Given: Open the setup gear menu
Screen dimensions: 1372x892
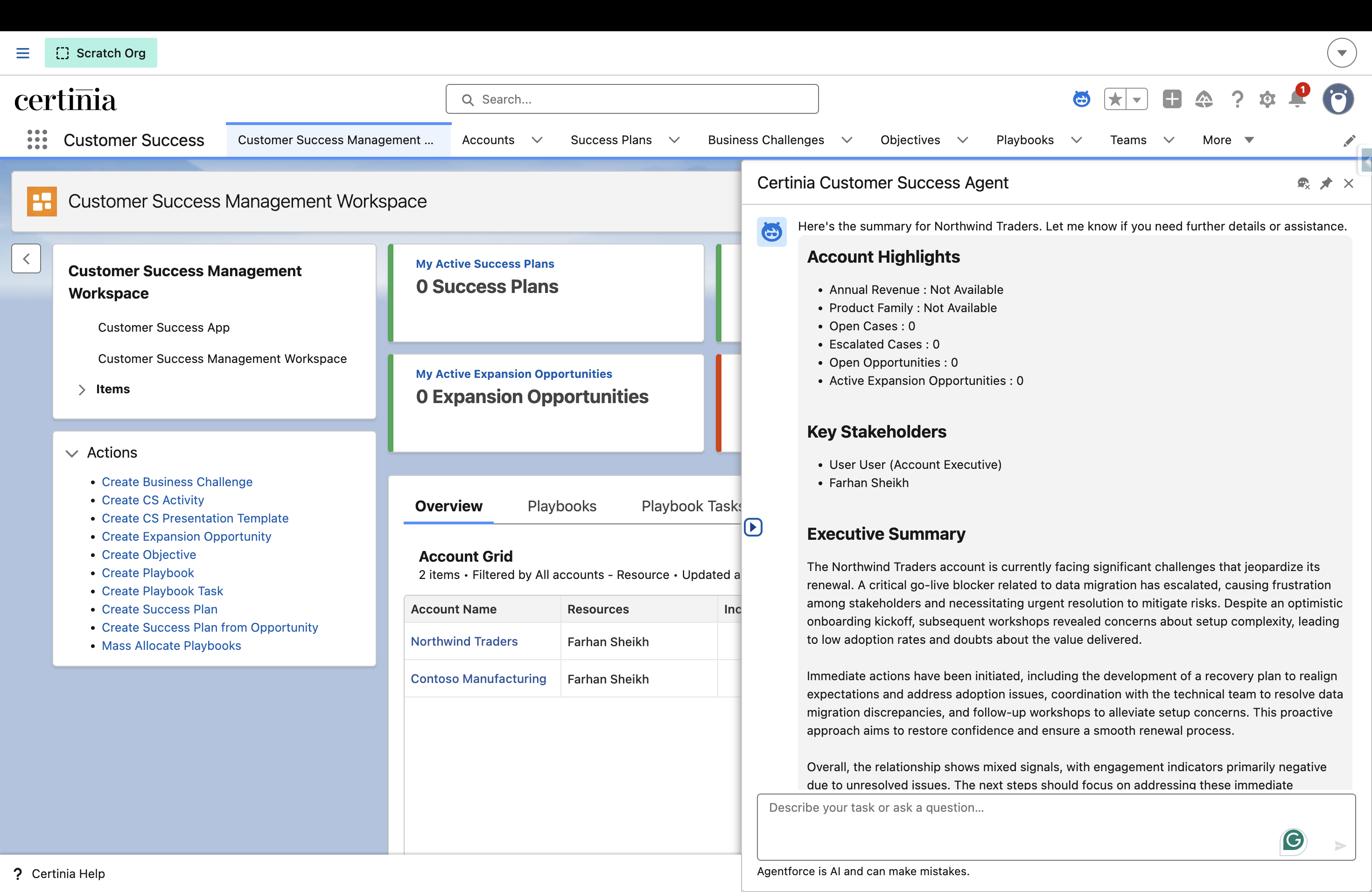Looking at the screenshot, I should pyautogui.click(x=1267, y=99).
